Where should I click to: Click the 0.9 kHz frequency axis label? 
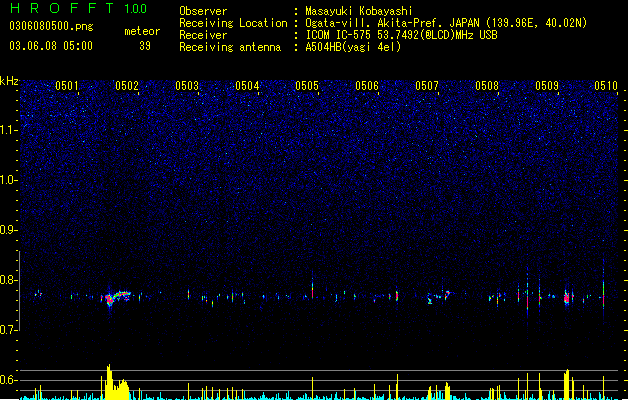point(9,230)
